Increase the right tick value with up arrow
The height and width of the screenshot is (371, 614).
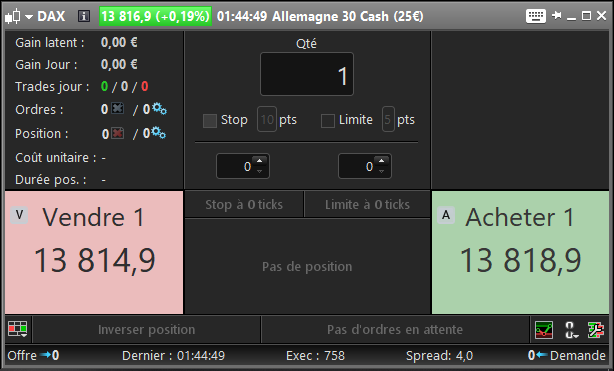point(381,161)
